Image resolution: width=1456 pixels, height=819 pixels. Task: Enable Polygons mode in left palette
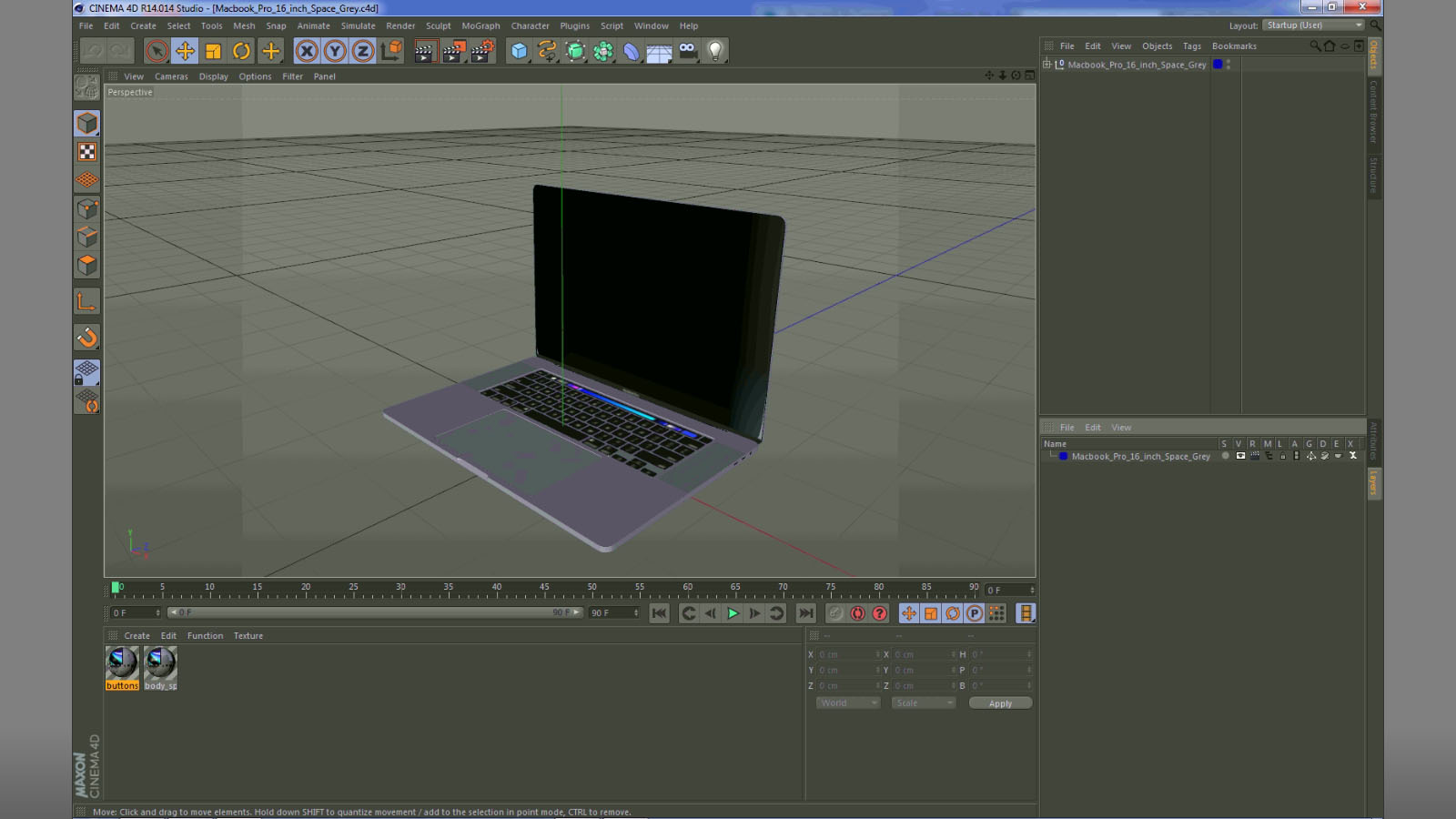tap(87, 265)
